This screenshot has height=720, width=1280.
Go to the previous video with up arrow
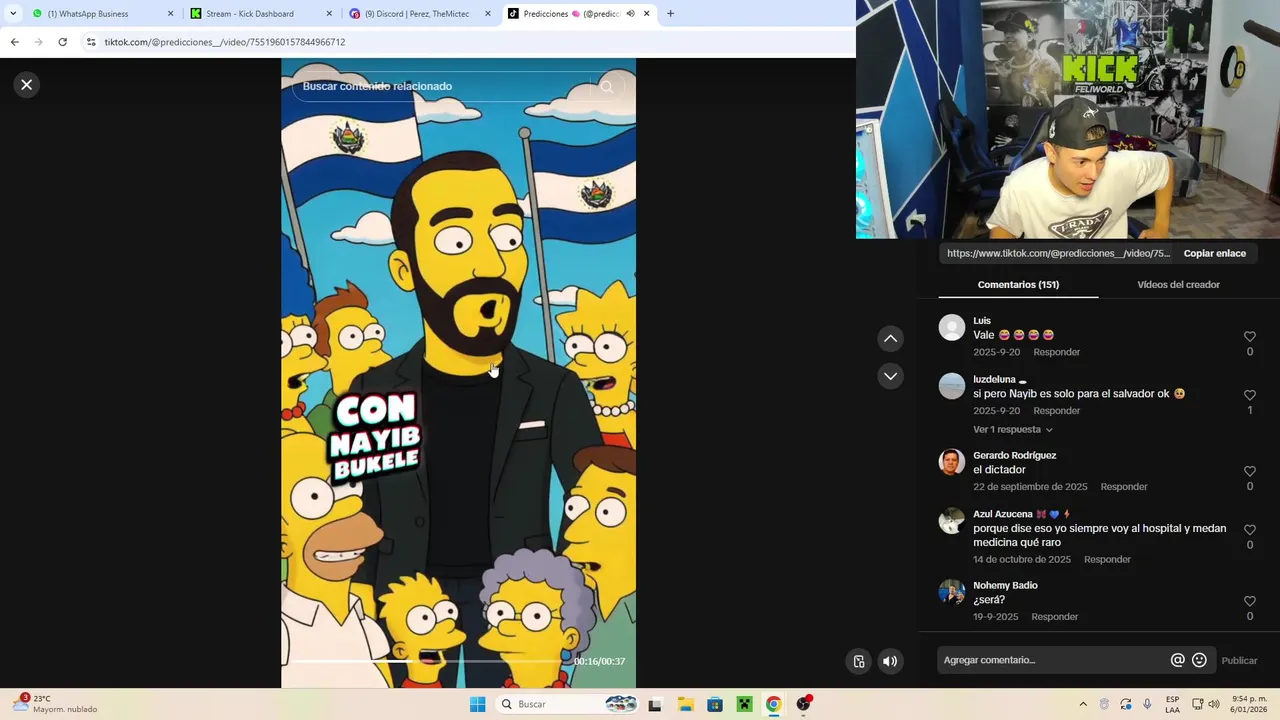(x=890, y=339)
